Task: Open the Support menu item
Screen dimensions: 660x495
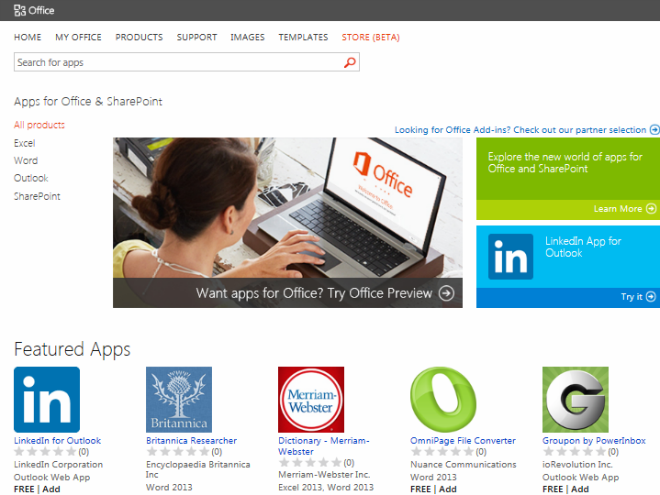Action: pyautogui.click(x=197, y=37)
